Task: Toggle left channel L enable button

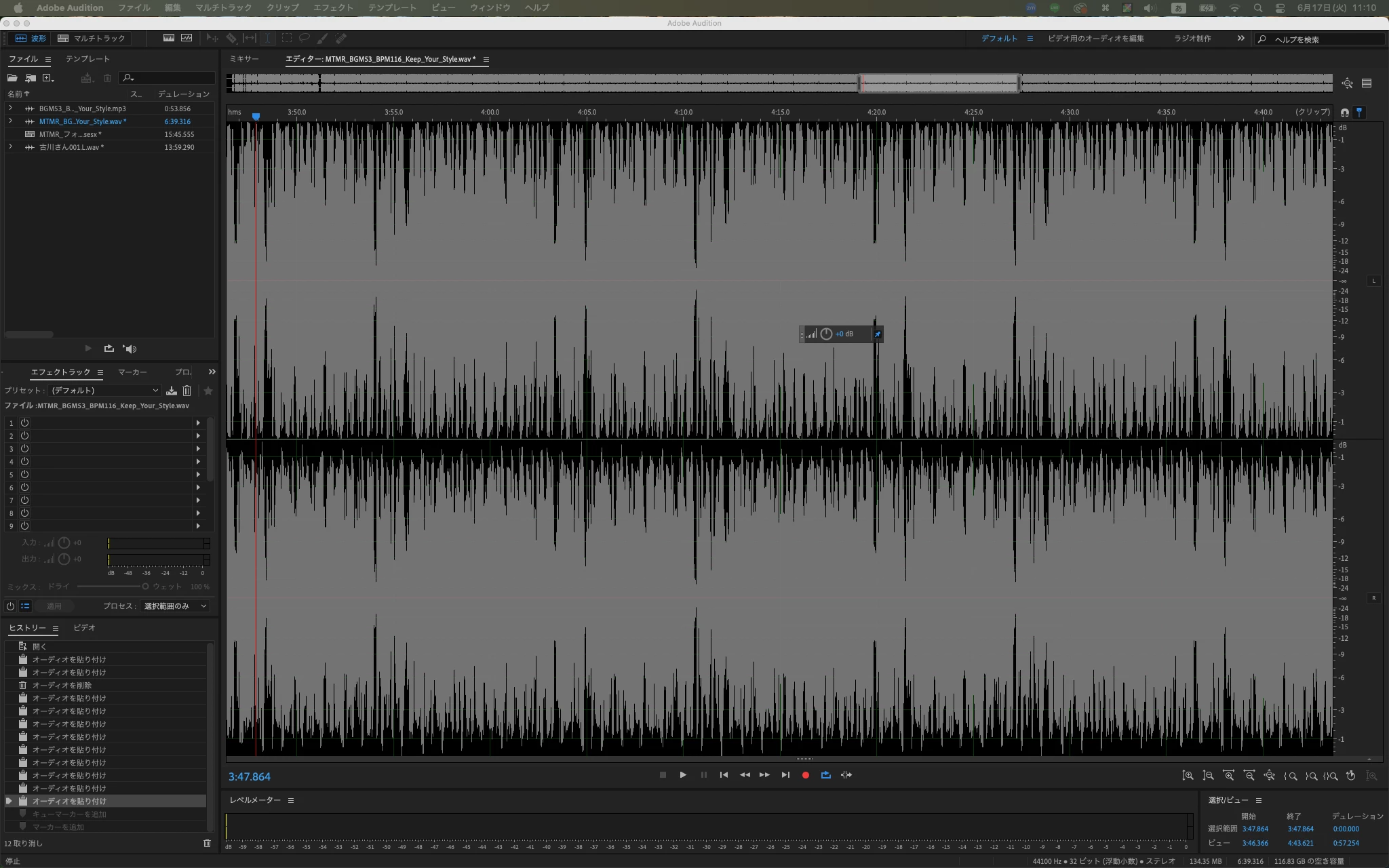Action: [x=1373, y=281]
